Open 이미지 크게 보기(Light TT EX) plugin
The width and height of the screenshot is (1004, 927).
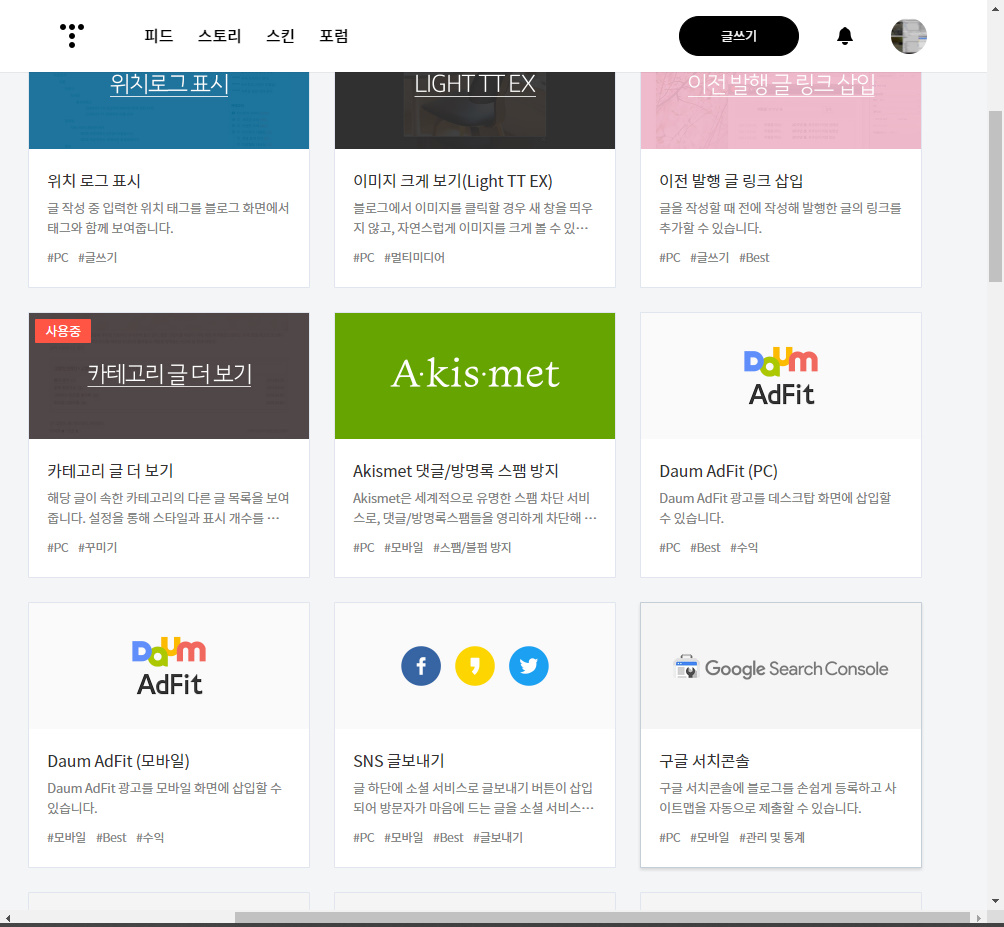pos(453,181)
